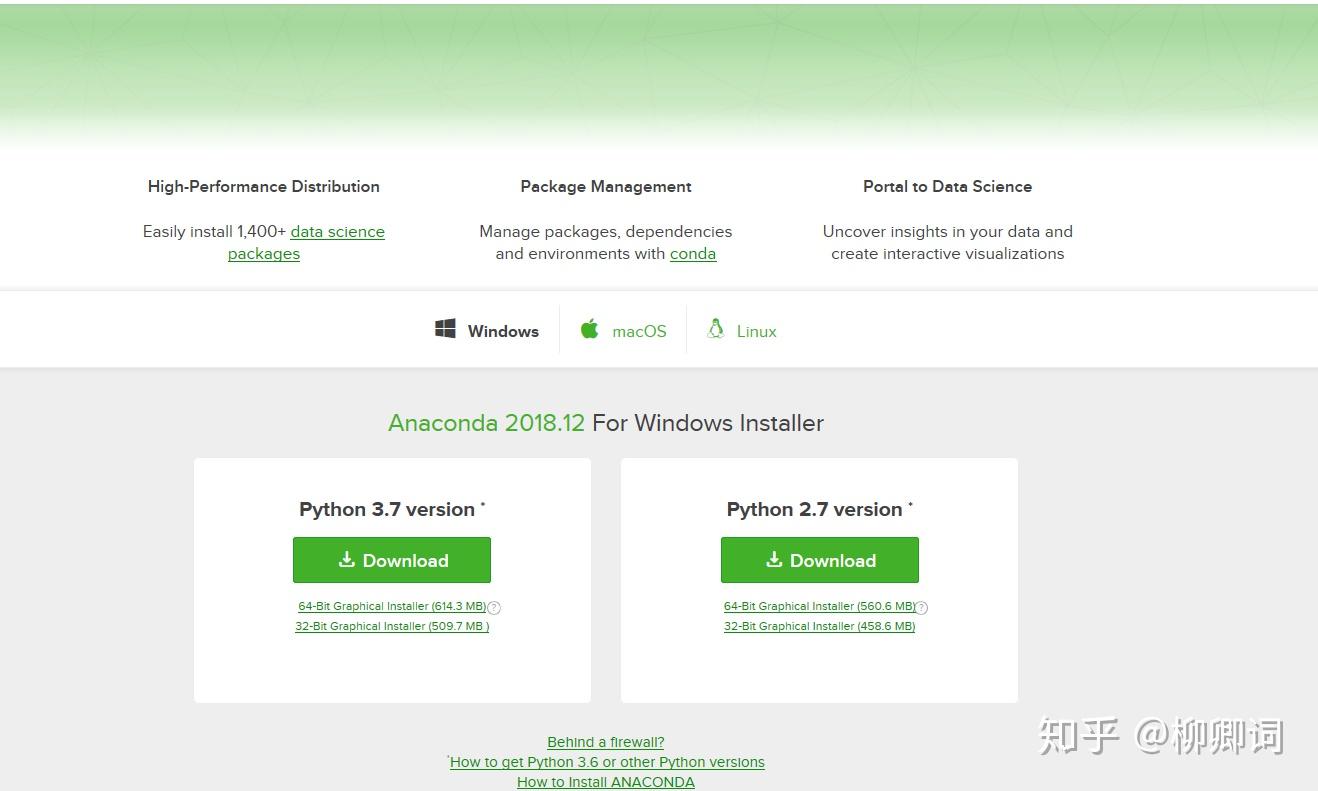The height and width of the screenshot is (791, 1318).
Task: Open the conda link
Action: [x=693, y=254]
